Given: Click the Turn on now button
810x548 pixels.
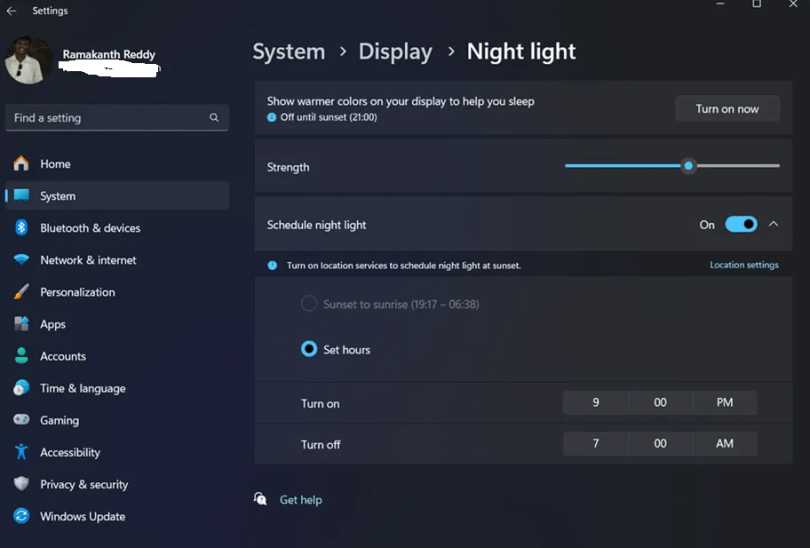Looking at the screenshot, I should pyautogui.click(x=727, y=108).
